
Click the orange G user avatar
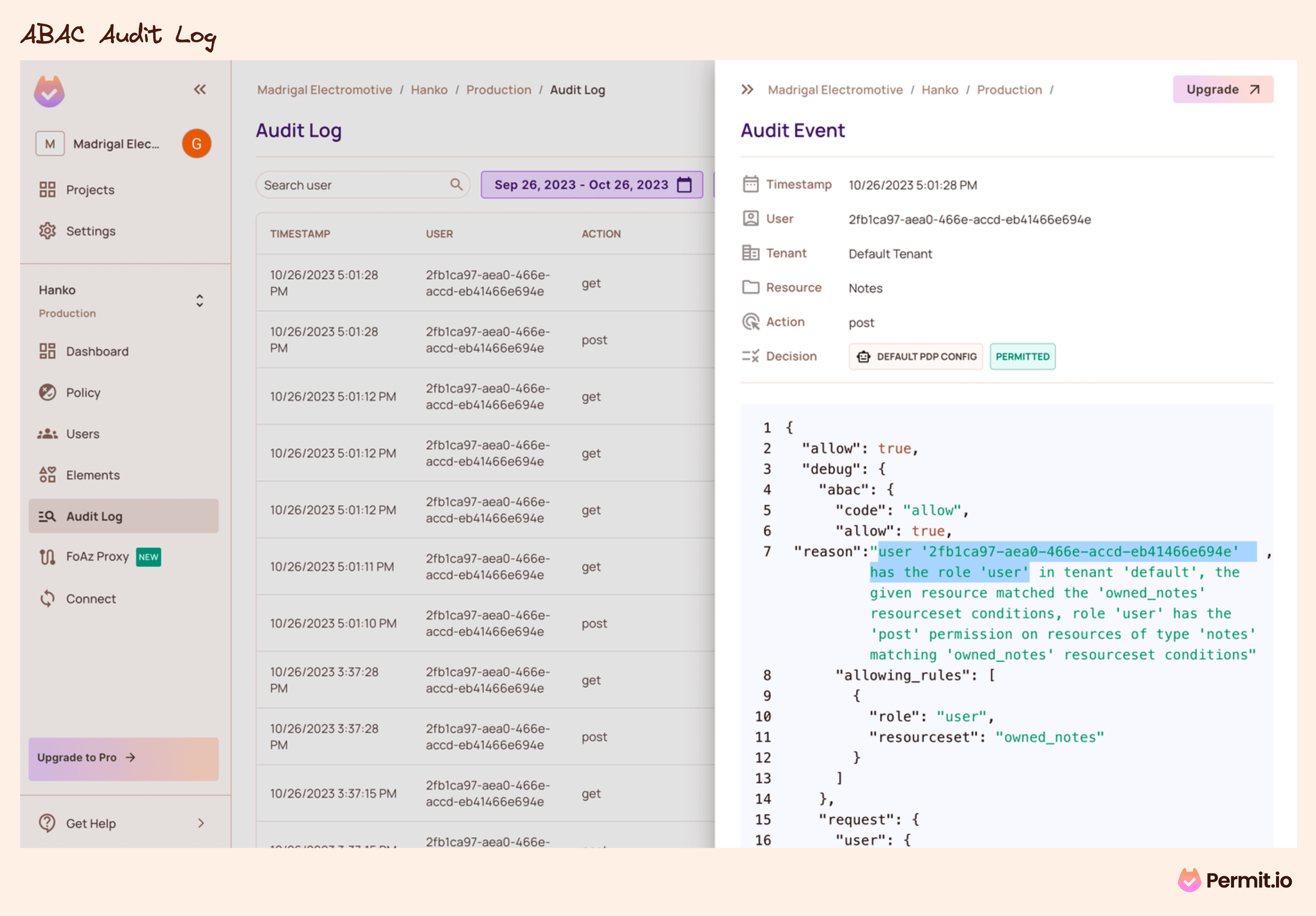click(x=196, y=144)
